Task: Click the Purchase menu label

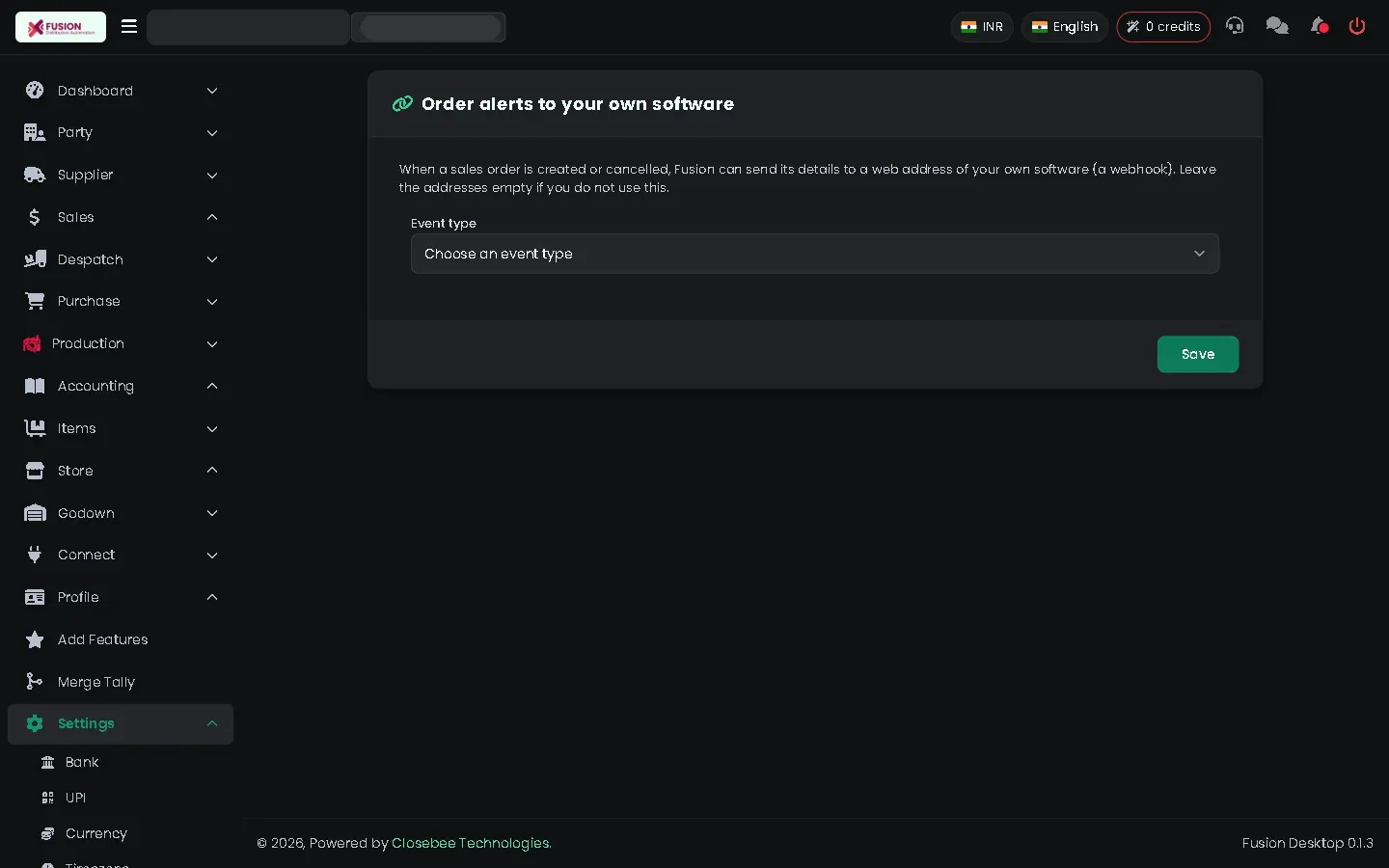Action: 89,301
